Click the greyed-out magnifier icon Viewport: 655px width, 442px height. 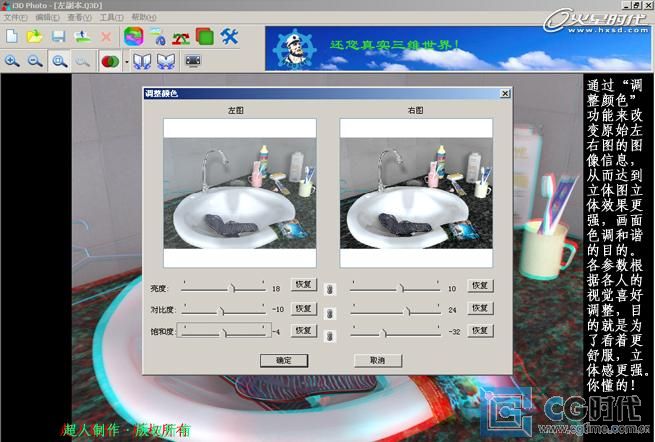[x=83, y=61]
